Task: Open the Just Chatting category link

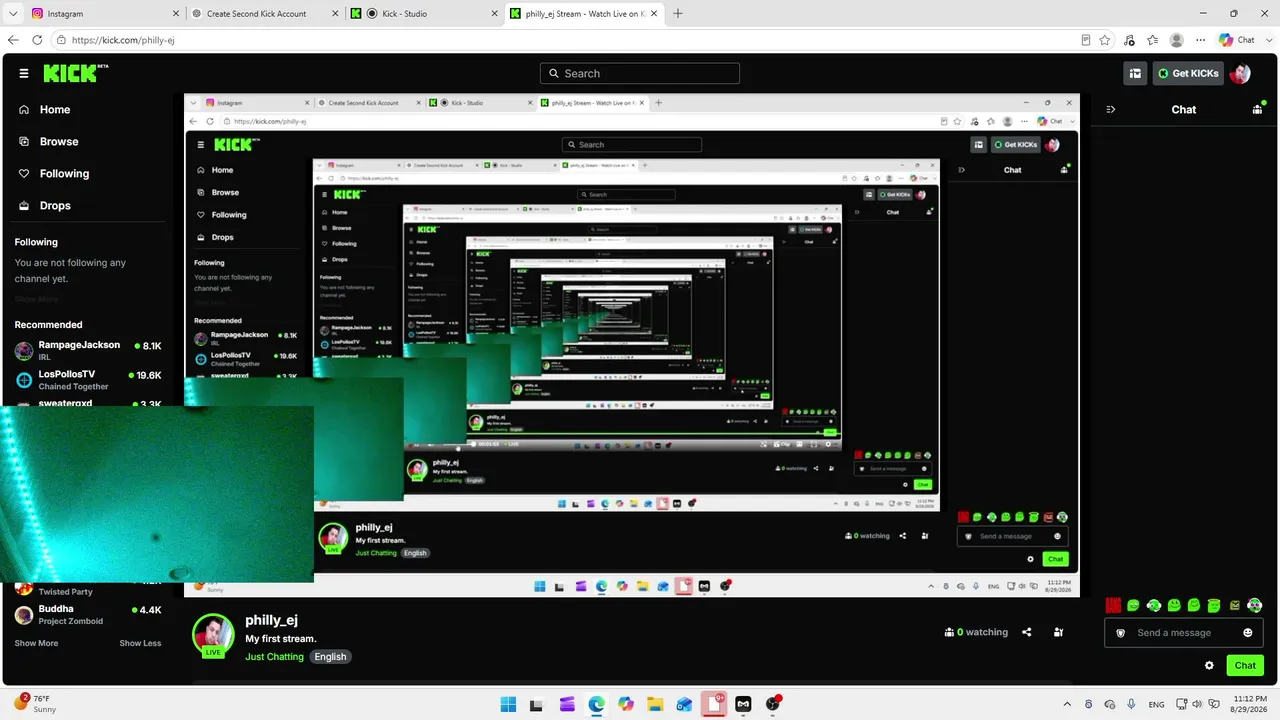Action: pos(274,657)
